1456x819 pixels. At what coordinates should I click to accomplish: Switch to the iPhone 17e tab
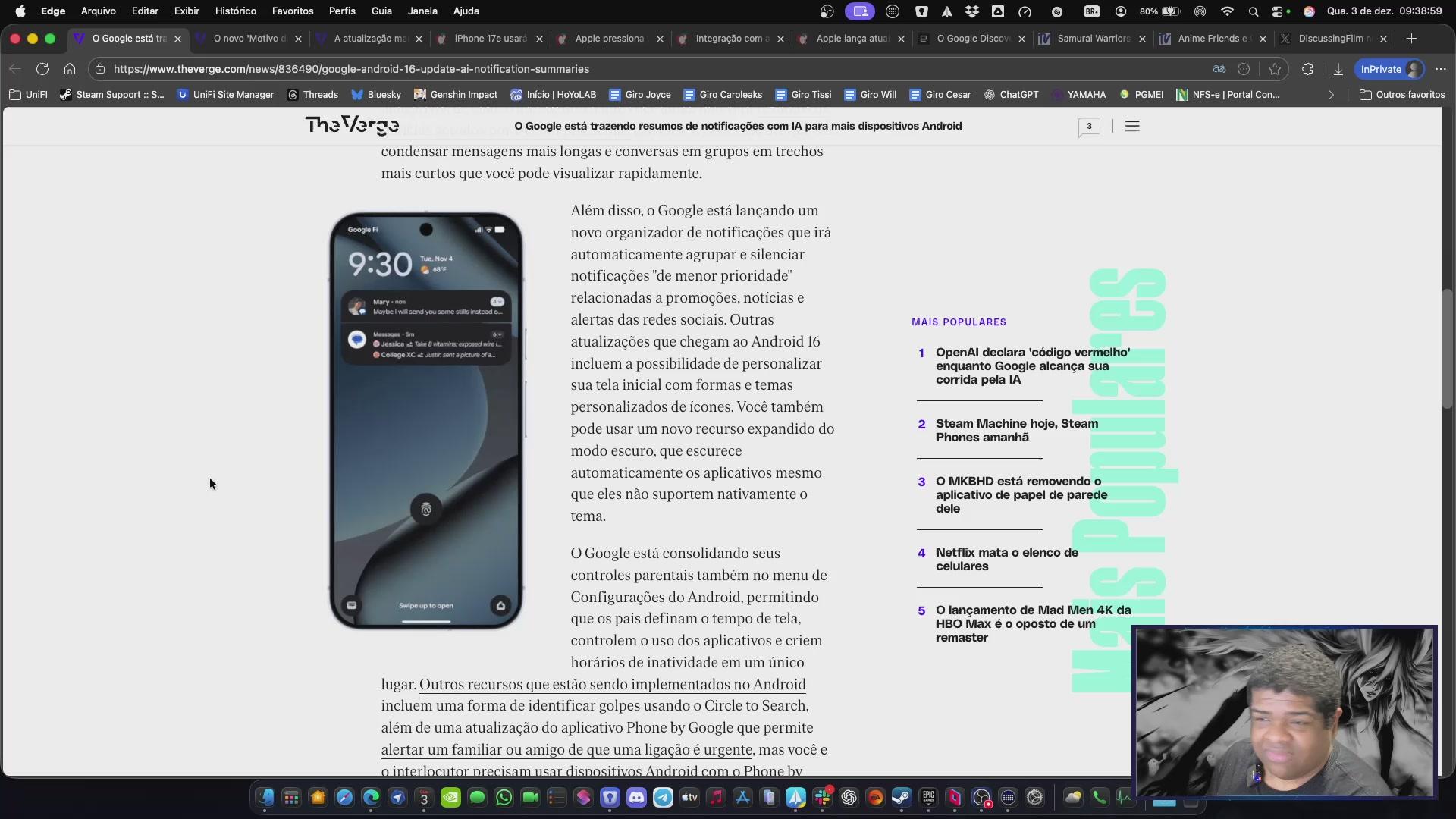[x=489, y=39]
